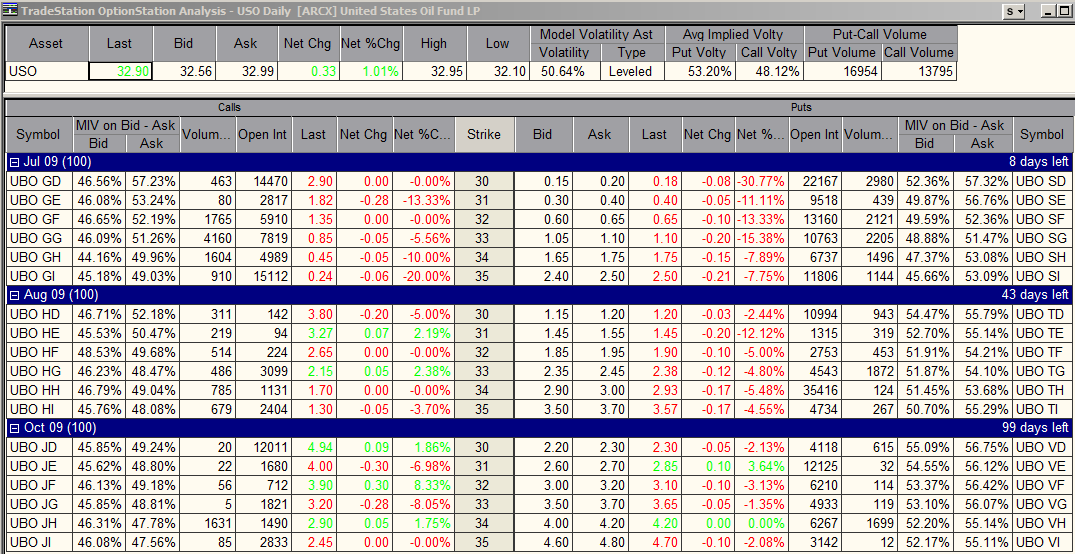Collapse the Aug 09 (100) expiration group
This screenshot has width=1075, height=554.
[12, 295]
